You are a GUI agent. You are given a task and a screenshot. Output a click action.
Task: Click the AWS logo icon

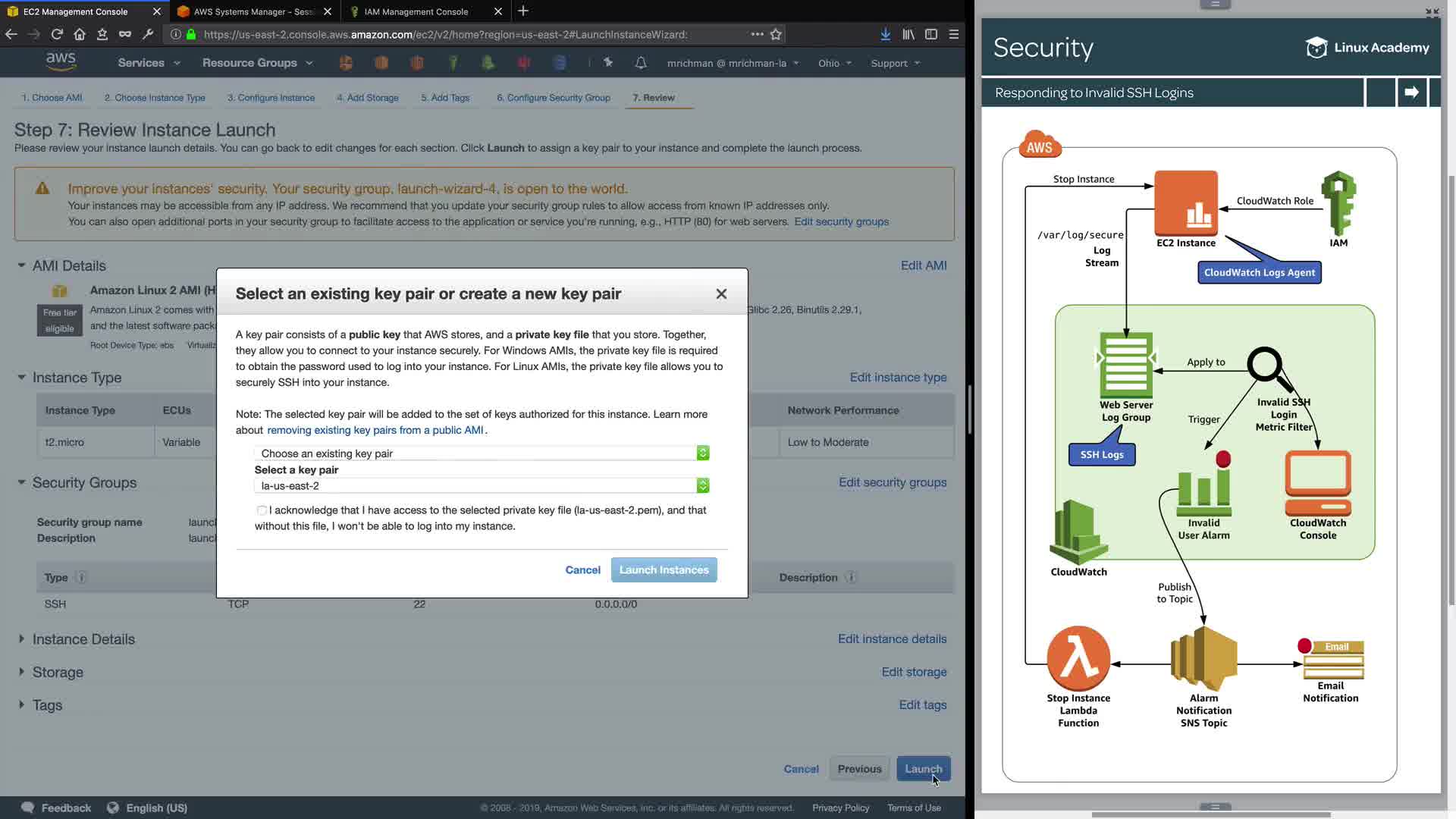point(61,62)
